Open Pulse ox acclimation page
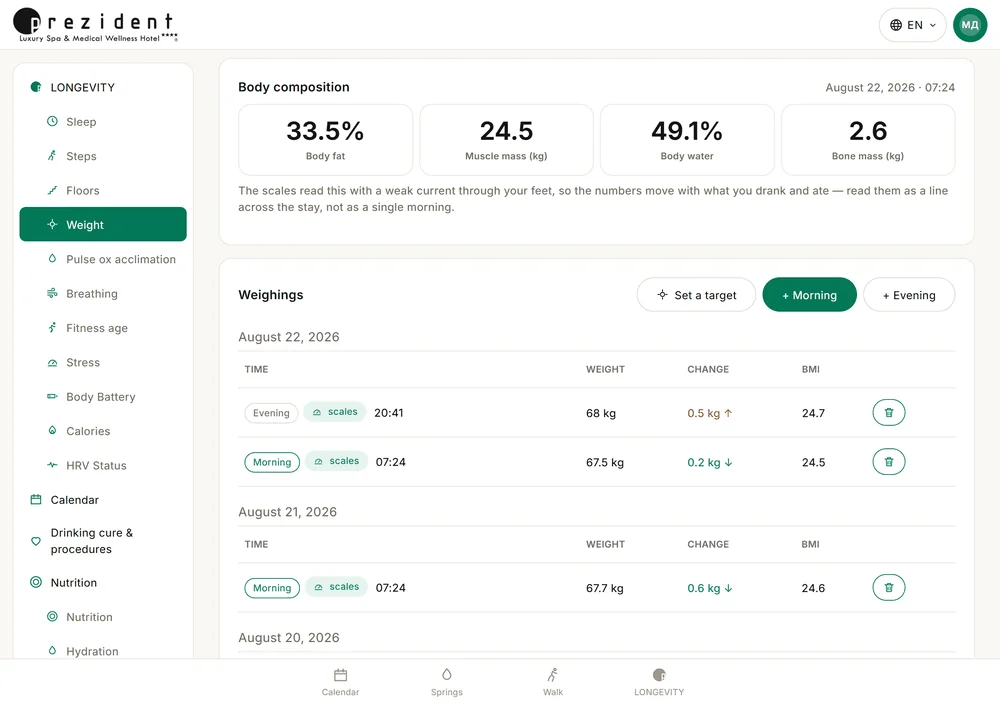The width and height of the screenshot is (1000, 703). [x=103, y=260]
